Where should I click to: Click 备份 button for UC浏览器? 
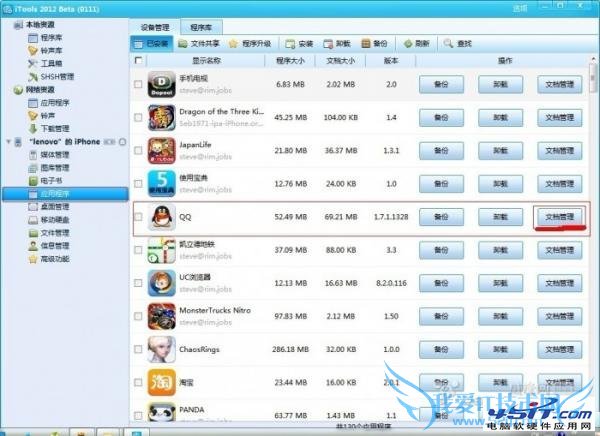tap(441, 283)
